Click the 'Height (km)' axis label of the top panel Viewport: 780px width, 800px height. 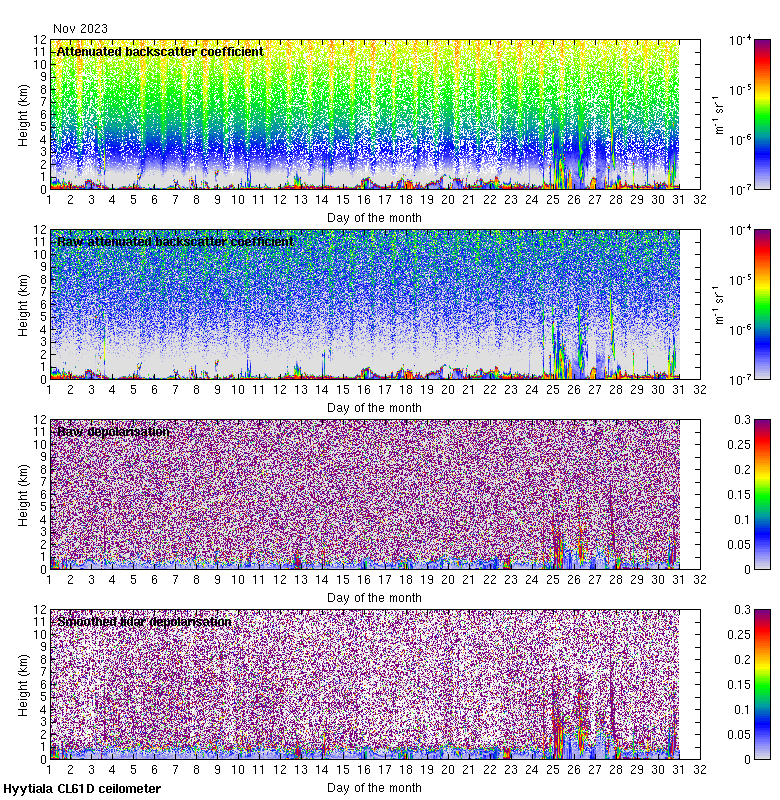pyautogui.click(x=23, y=115)
